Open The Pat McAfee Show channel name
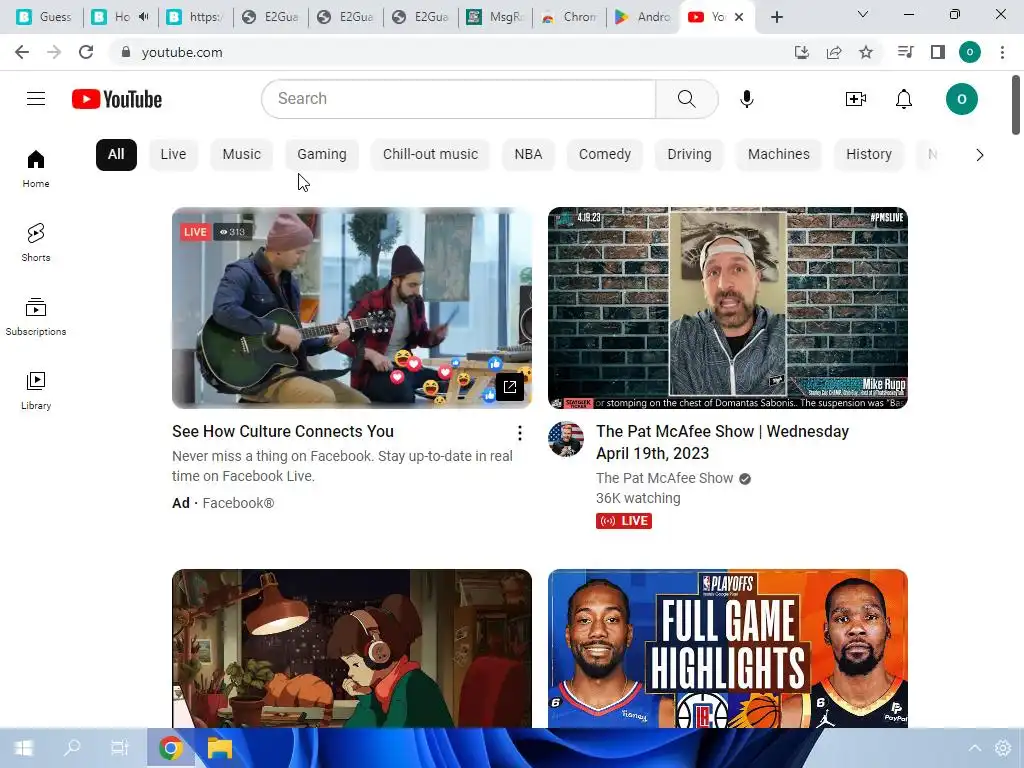Image resolution: width=1024 pixels, height=768 pixels. (x=664, y=478)
